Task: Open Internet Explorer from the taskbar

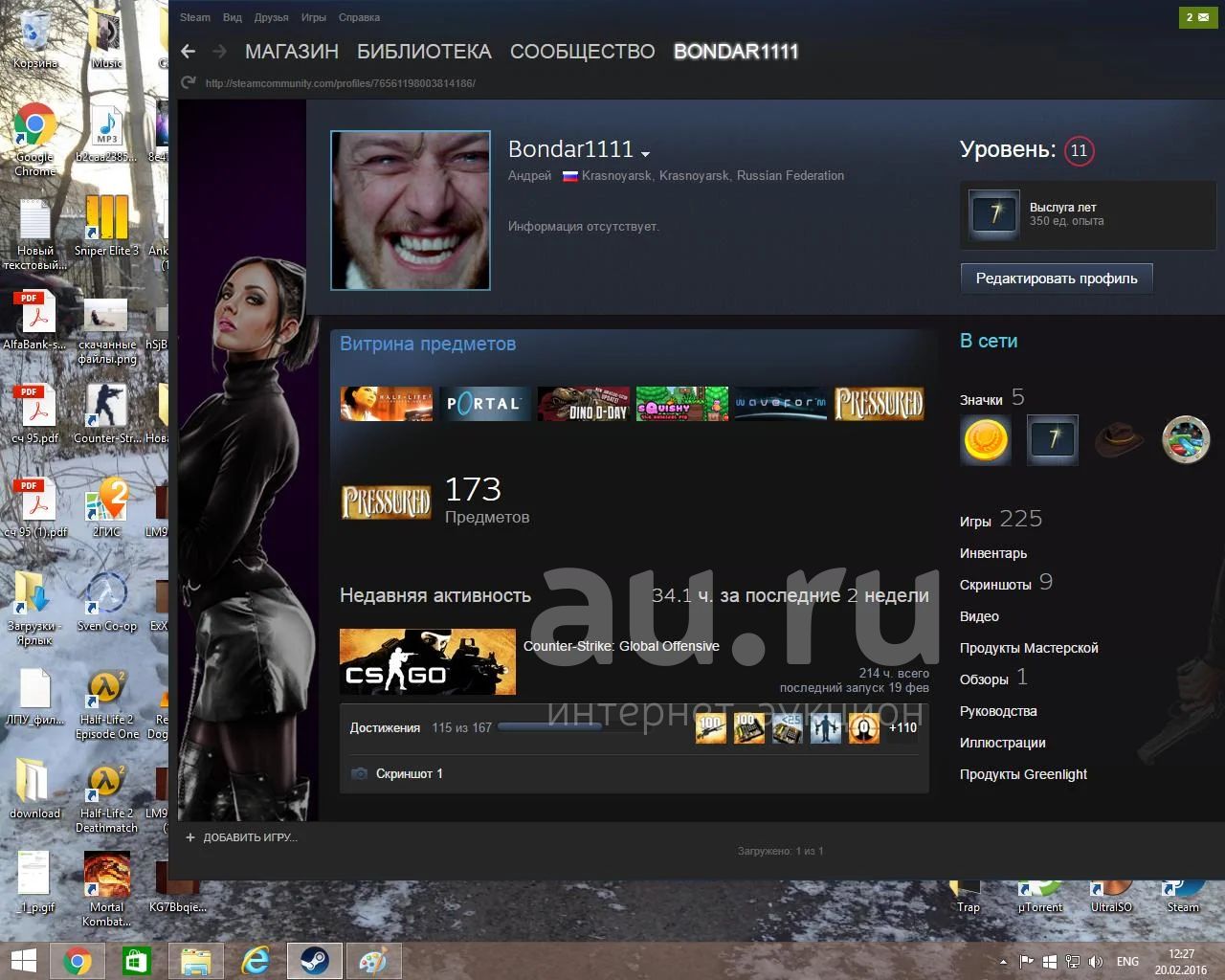Action: coord(256,960)
